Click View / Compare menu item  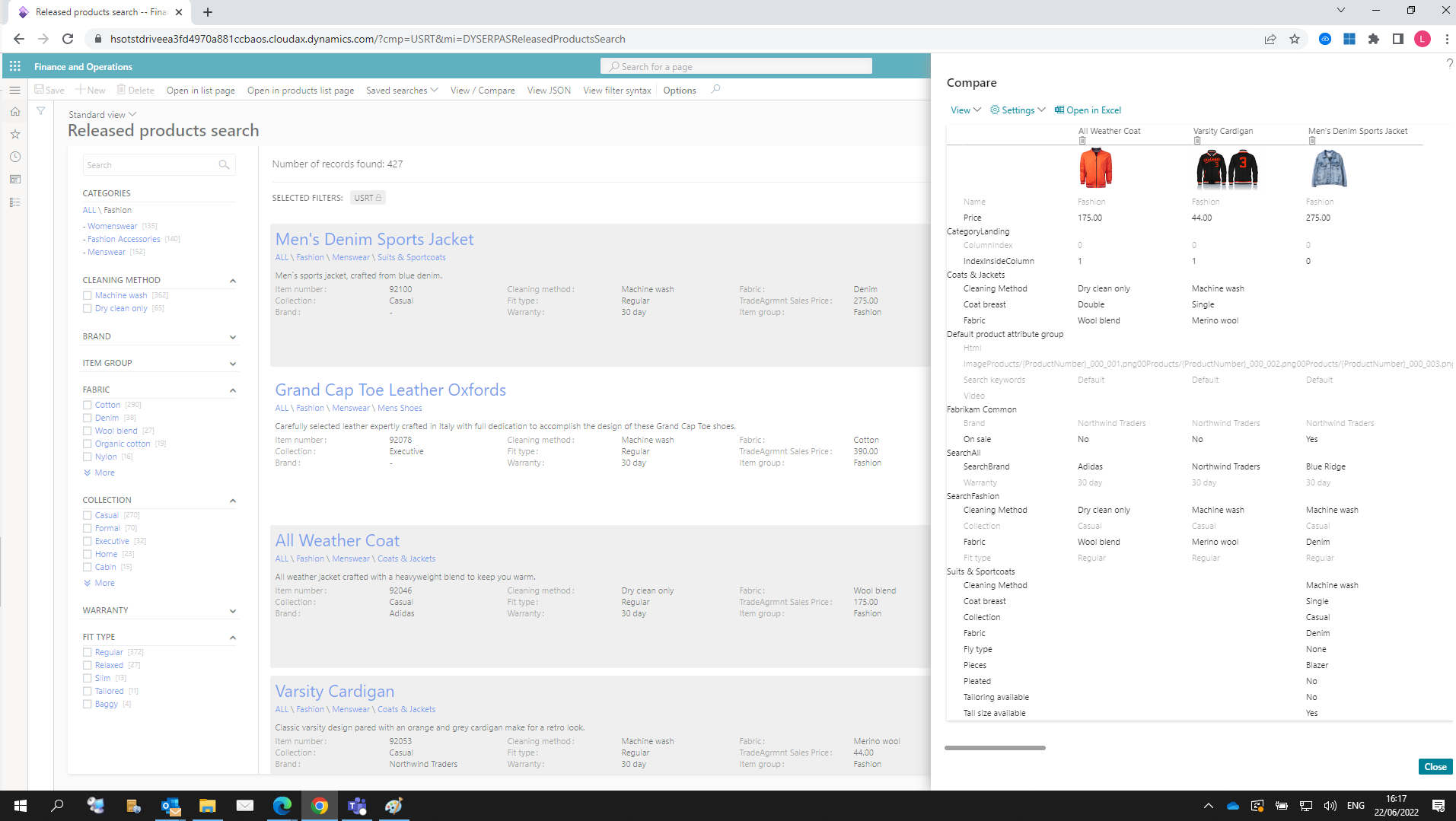tap(483, 91)
